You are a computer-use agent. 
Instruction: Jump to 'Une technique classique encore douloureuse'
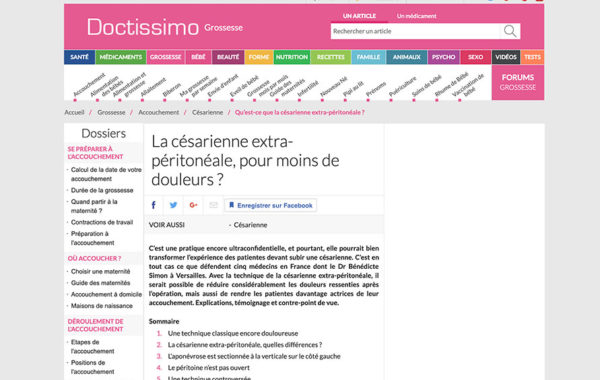[x=233, y=333]
